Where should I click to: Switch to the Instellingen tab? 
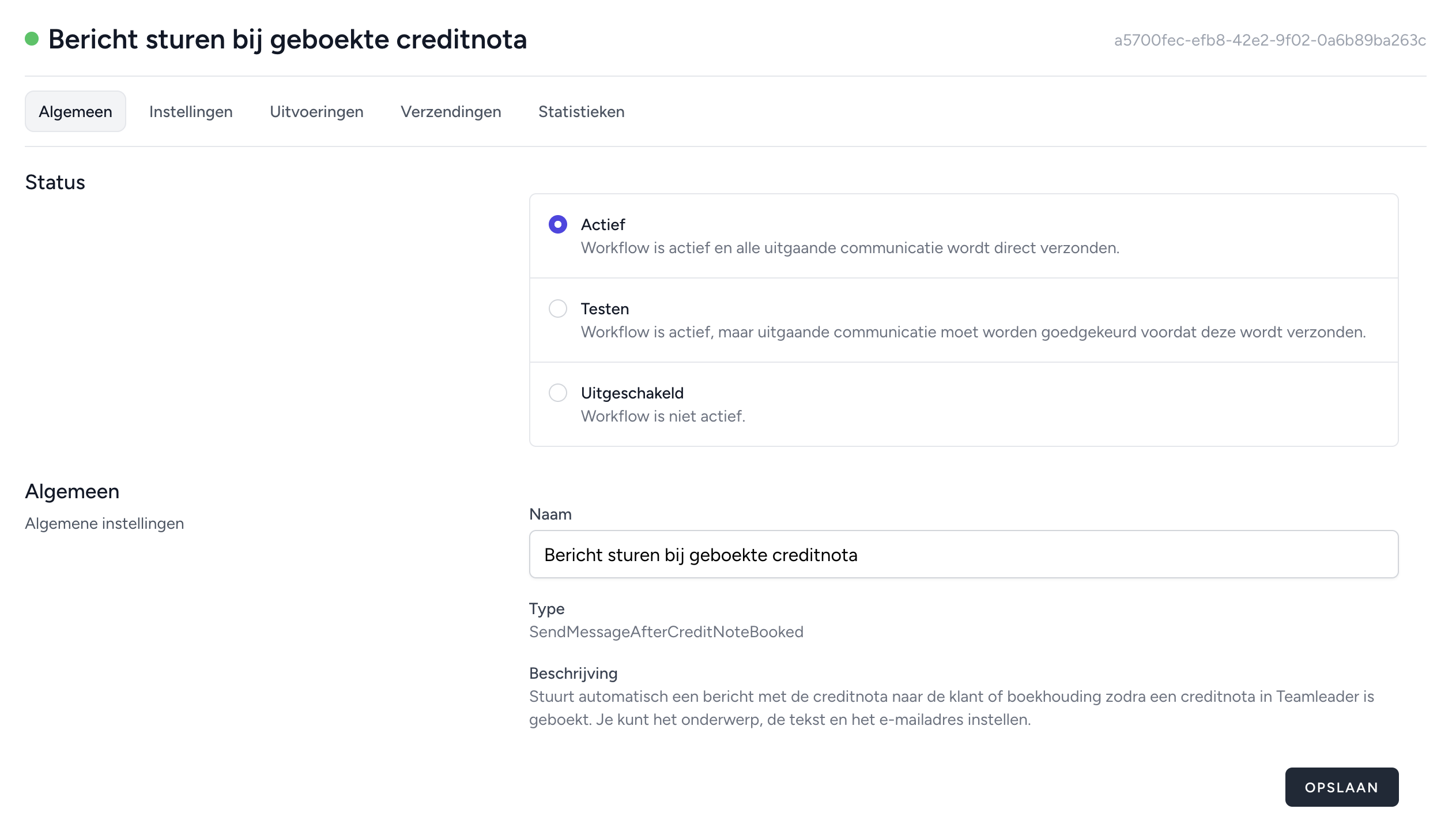coord(191,111)
